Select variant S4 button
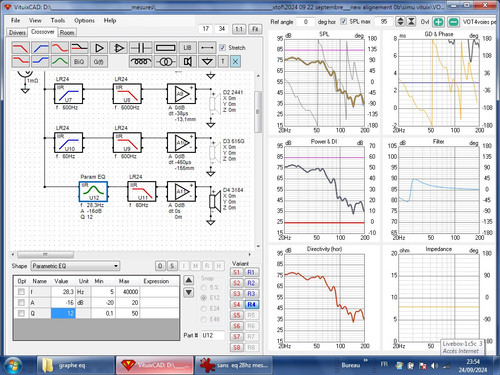 [237, 305]
